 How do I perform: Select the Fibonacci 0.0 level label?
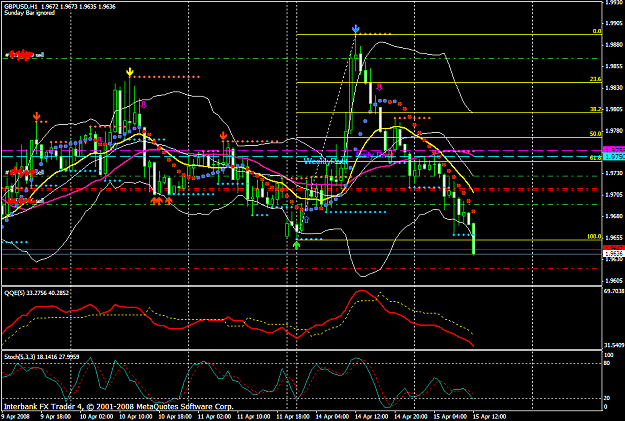point(597,31)
